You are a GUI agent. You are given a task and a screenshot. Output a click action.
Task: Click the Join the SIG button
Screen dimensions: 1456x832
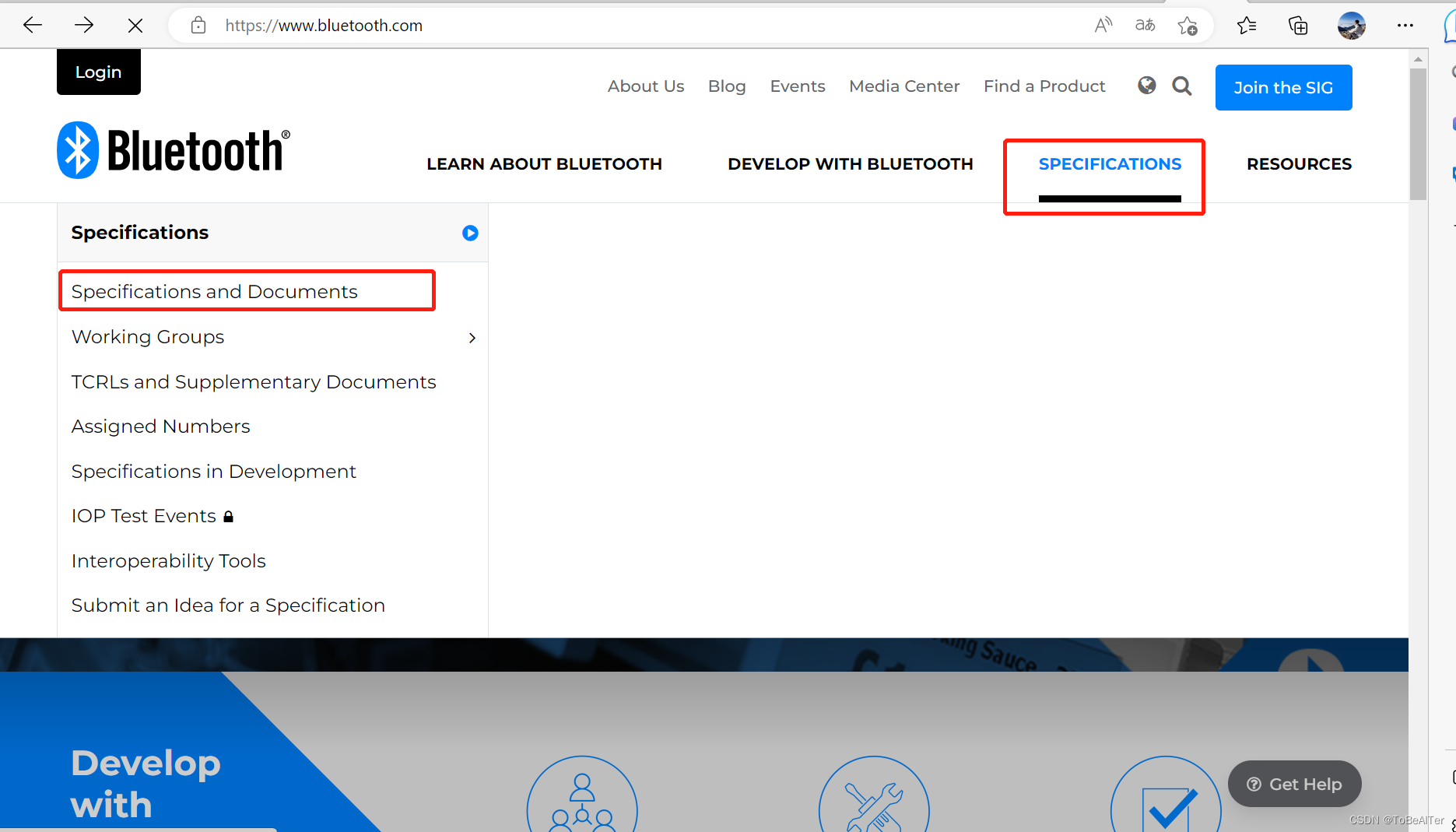point(1283,87)
